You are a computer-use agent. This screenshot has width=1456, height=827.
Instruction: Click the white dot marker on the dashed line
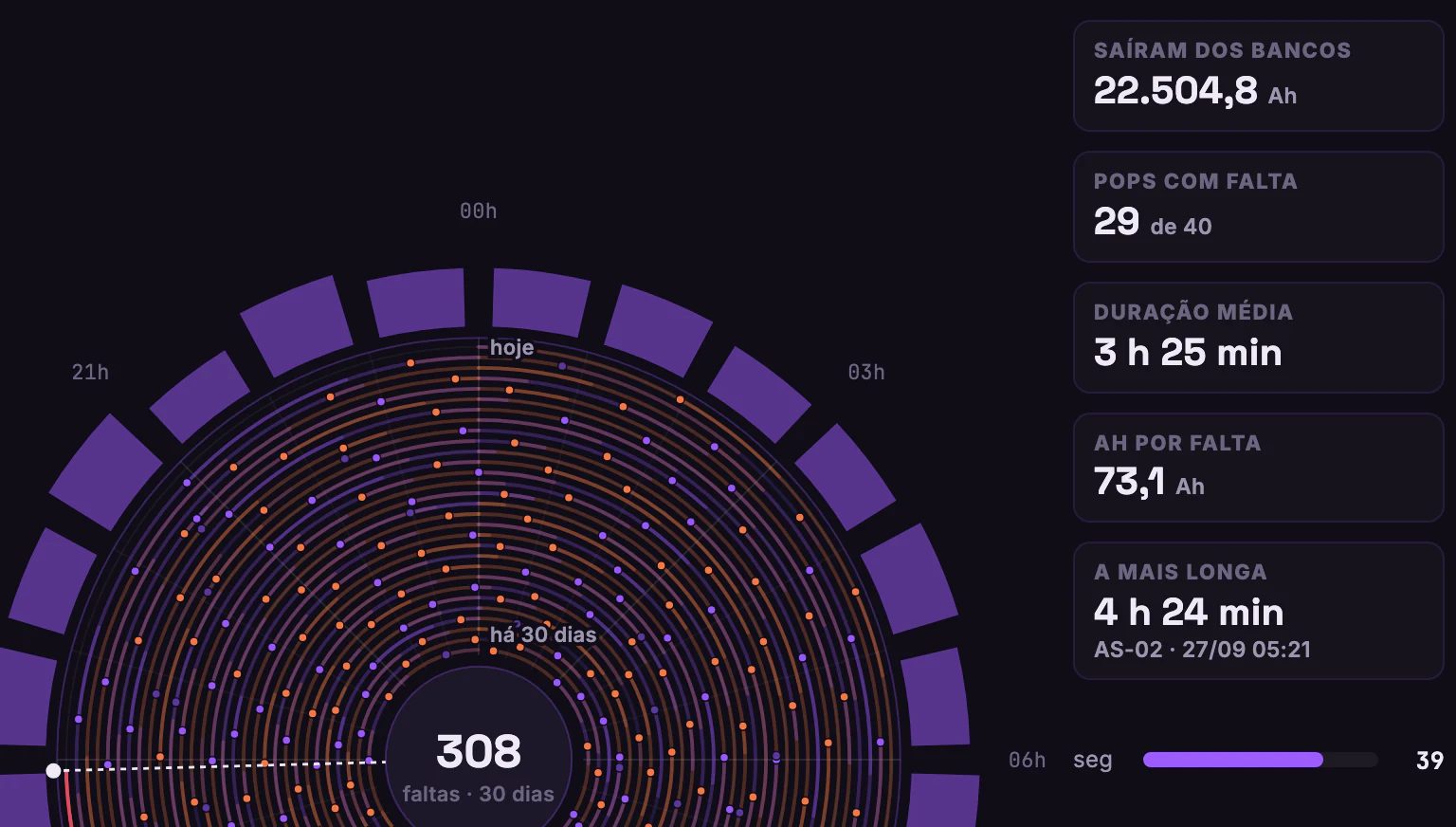pos(54,771)
